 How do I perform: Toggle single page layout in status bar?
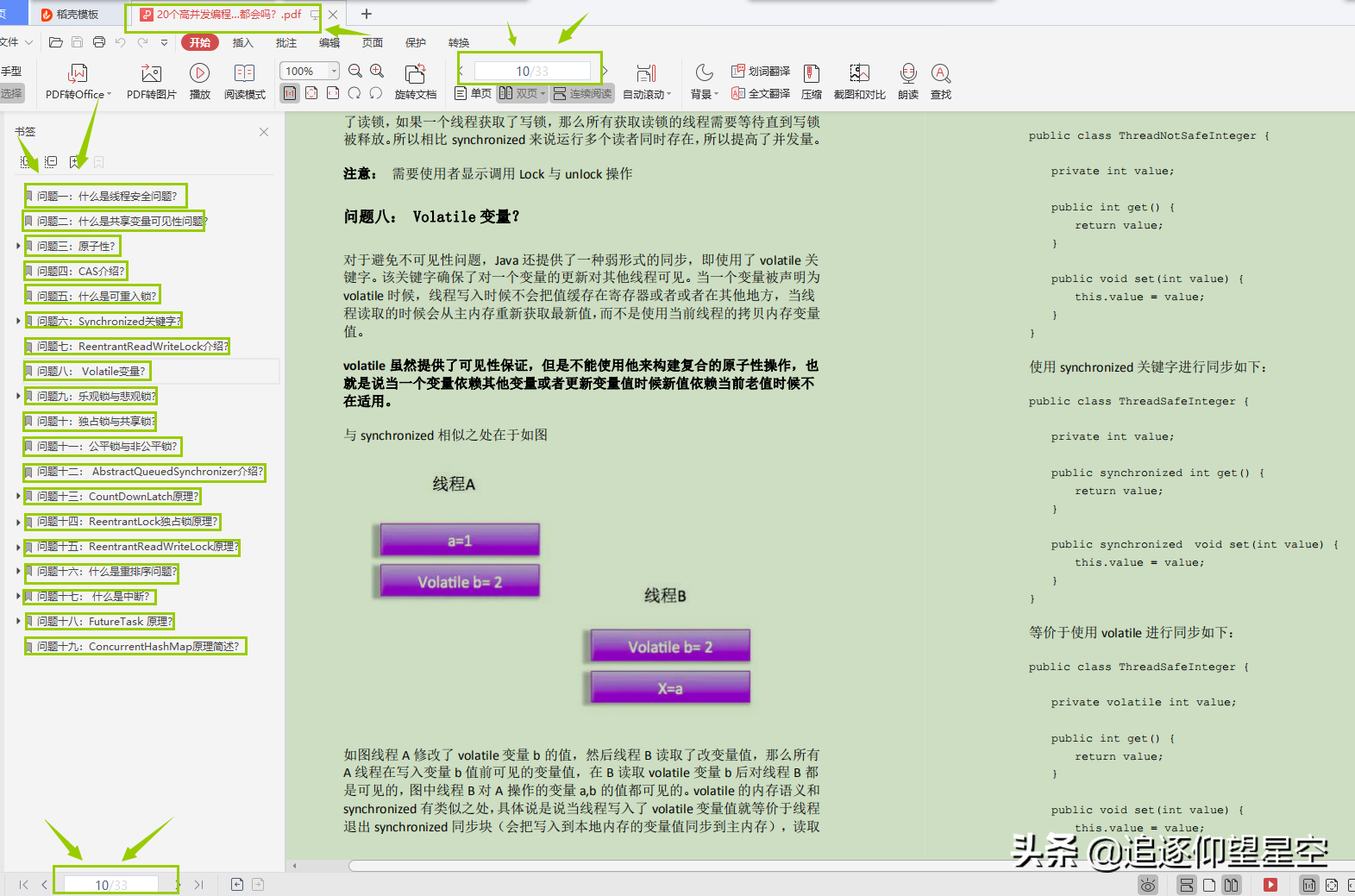[1209, 885]
